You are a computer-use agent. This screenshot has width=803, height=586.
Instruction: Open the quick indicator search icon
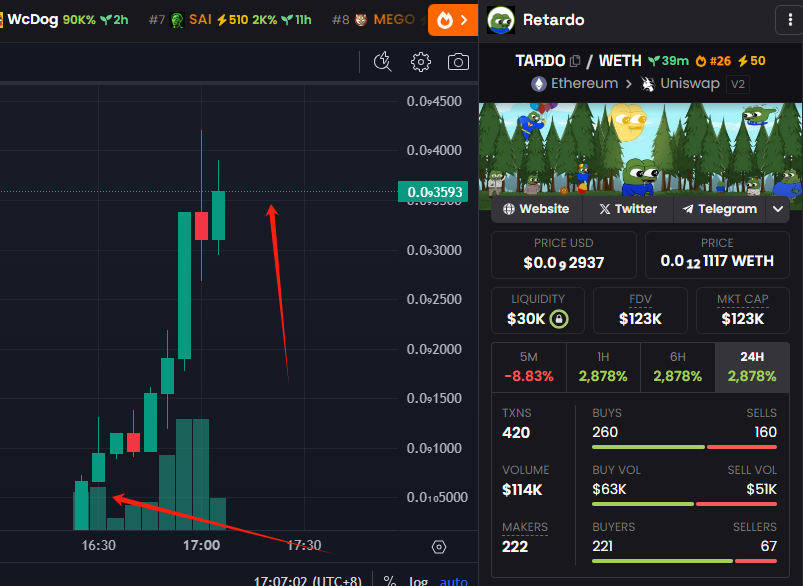pos(383,62)
